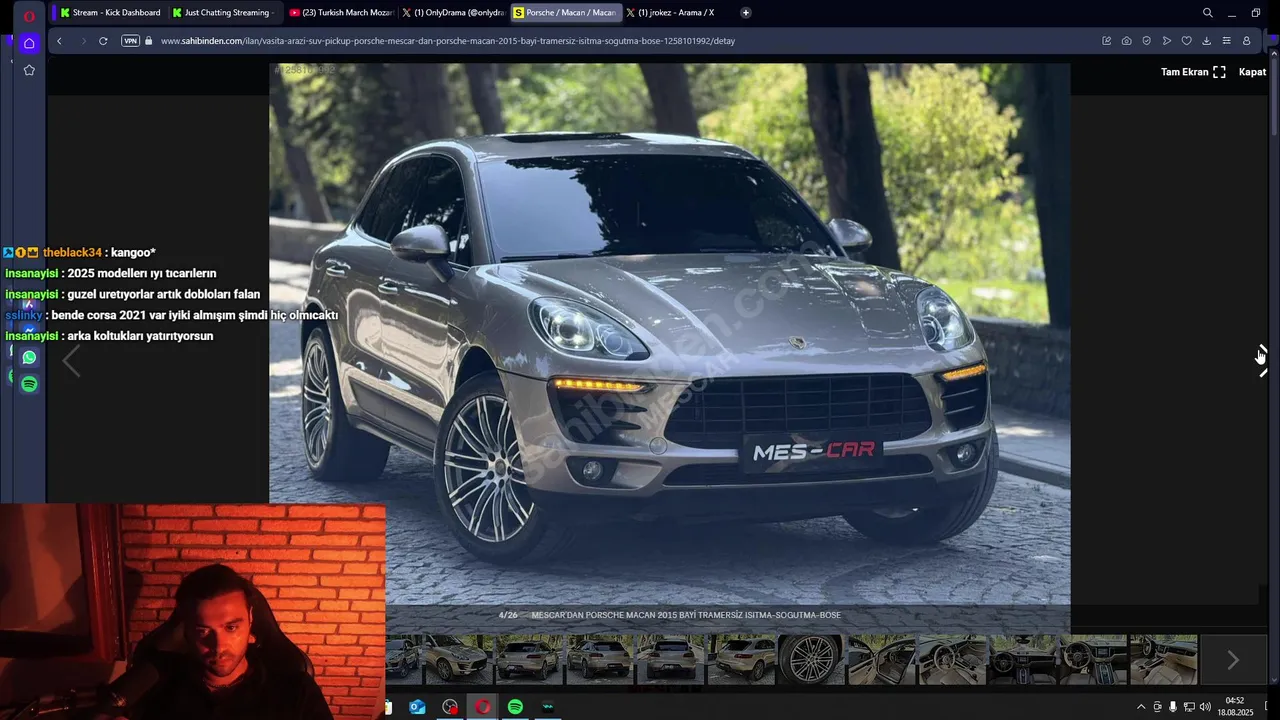This screenshot has width=1280, height=720.
Task: Take a snapshot with the camera icon
Action: (x=1127, y=41)
